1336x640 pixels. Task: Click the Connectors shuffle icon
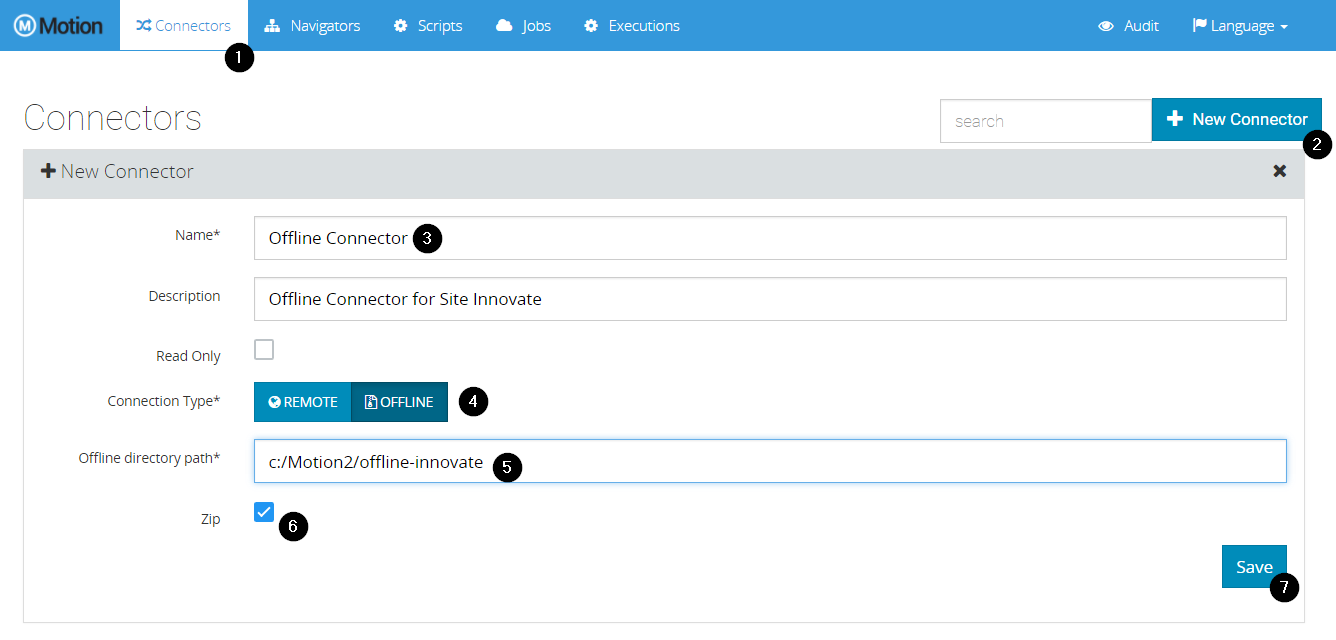(144, 26)
